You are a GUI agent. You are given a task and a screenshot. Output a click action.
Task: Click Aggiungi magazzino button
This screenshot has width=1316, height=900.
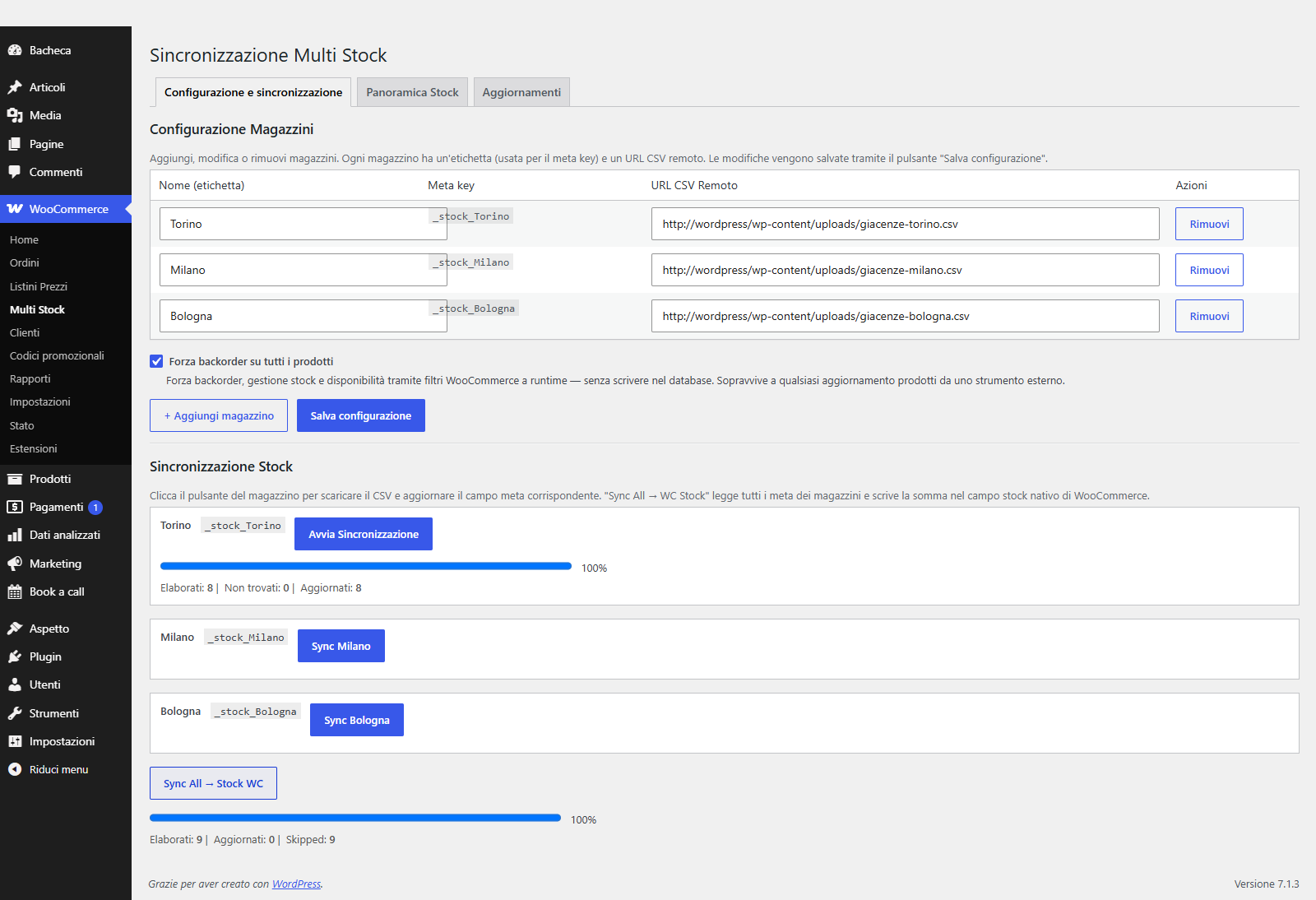[x=219, y=415]
